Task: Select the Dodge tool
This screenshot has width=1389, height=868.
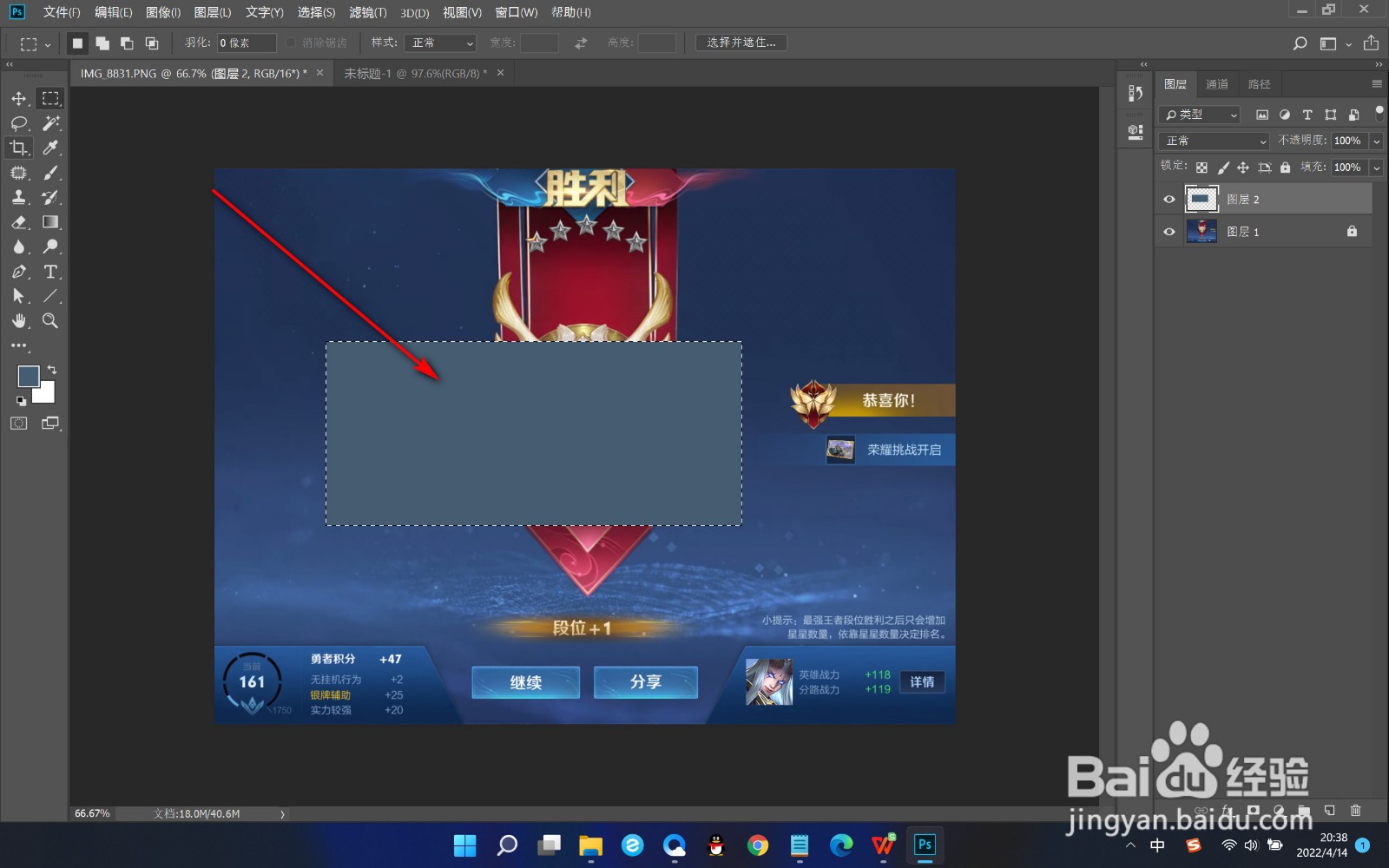Action: coord(51,247)
